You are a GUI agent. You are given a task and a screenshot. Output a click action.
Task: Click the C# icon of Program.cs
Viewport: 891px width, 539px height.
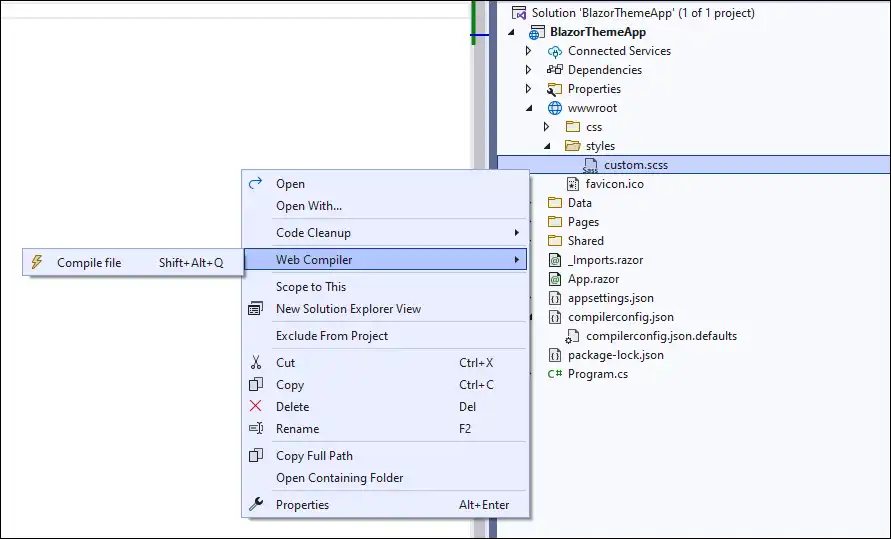pyautogui.click(x=555, y=374)
